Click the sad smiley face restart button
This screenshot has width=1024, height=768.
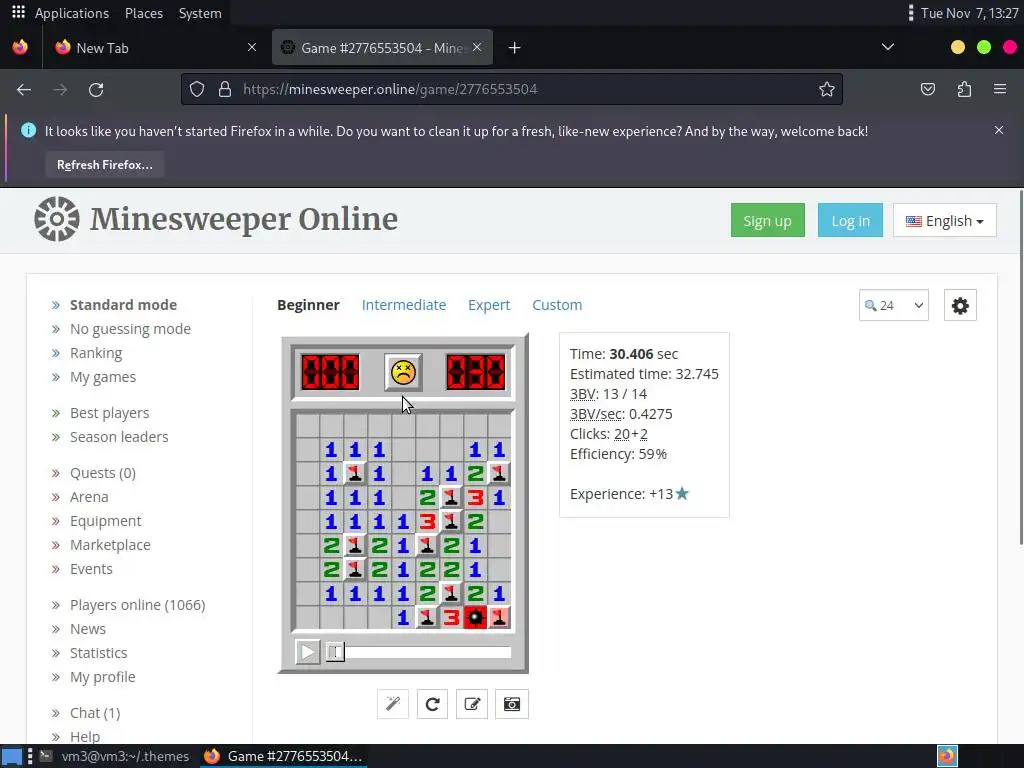(403, 372)
